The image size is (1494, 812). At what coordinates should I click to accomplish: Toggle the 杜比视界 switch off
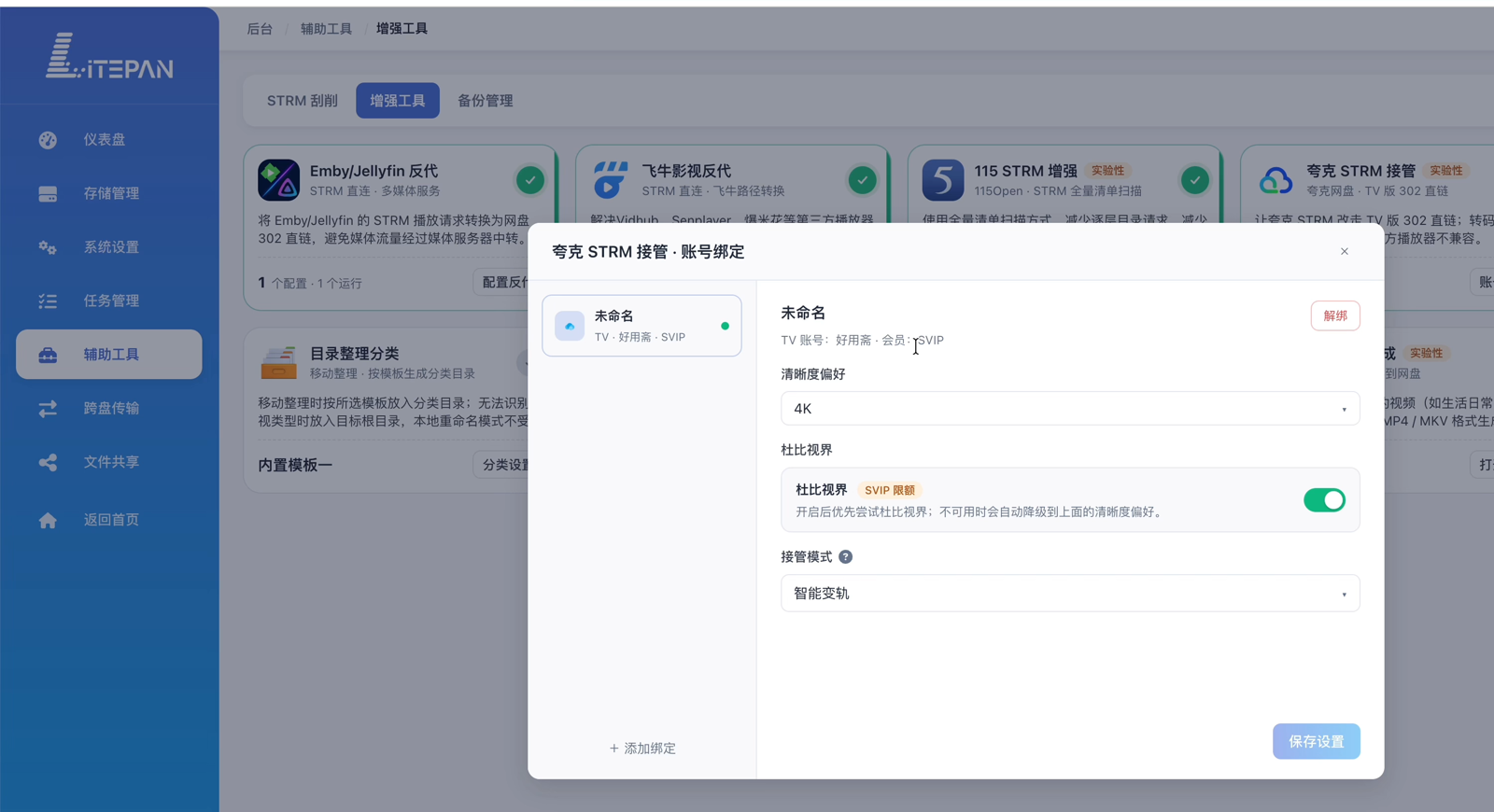tap(1324, 500)
